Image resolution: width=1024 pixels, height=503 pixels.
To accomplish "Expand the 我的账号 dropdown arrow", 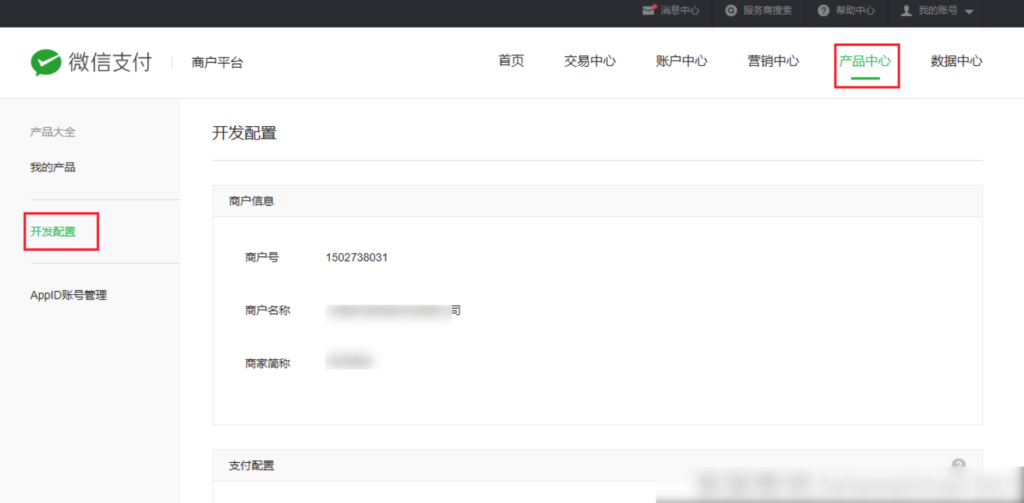I will click(969, 12).
